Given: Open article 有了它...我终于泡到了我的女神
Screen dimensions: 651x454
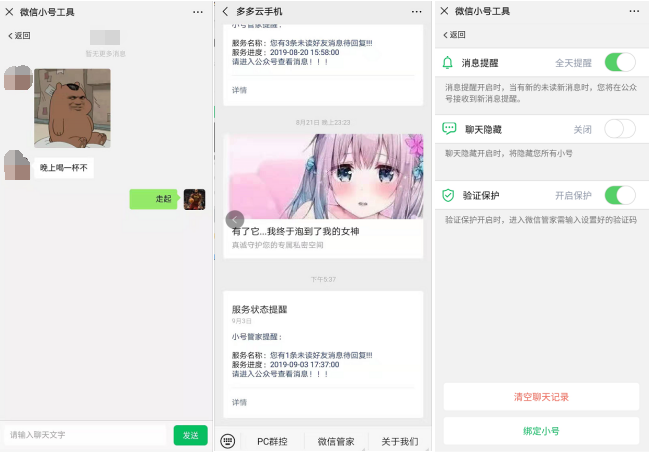Looking at the screenshot, I should 295,231.
